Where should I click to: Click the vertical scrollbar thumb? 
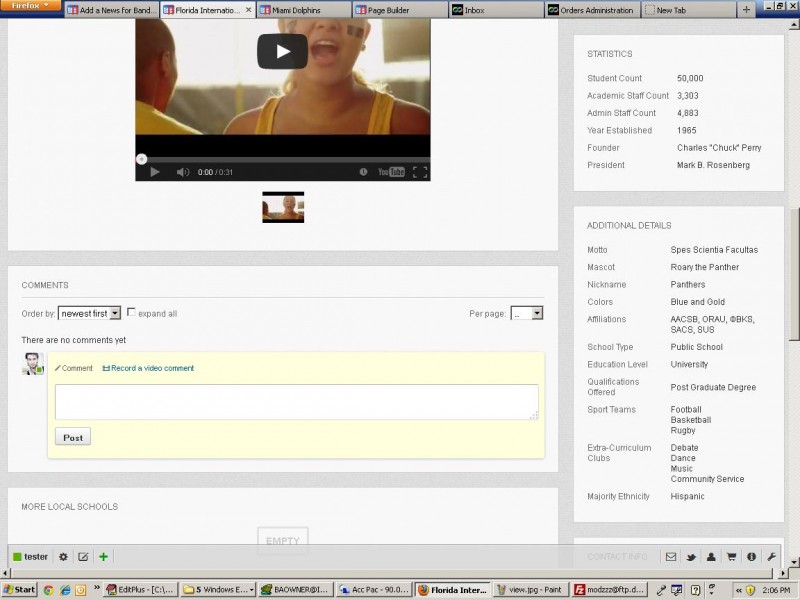point(794,273)
